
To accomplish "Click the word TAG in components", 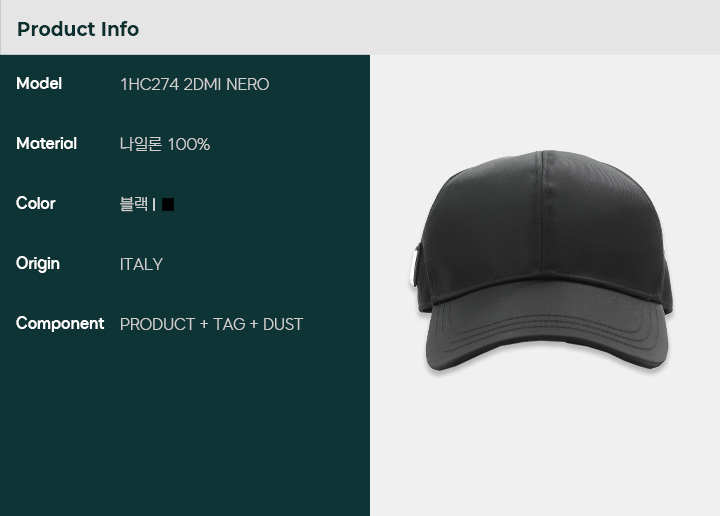I will 229,325.
